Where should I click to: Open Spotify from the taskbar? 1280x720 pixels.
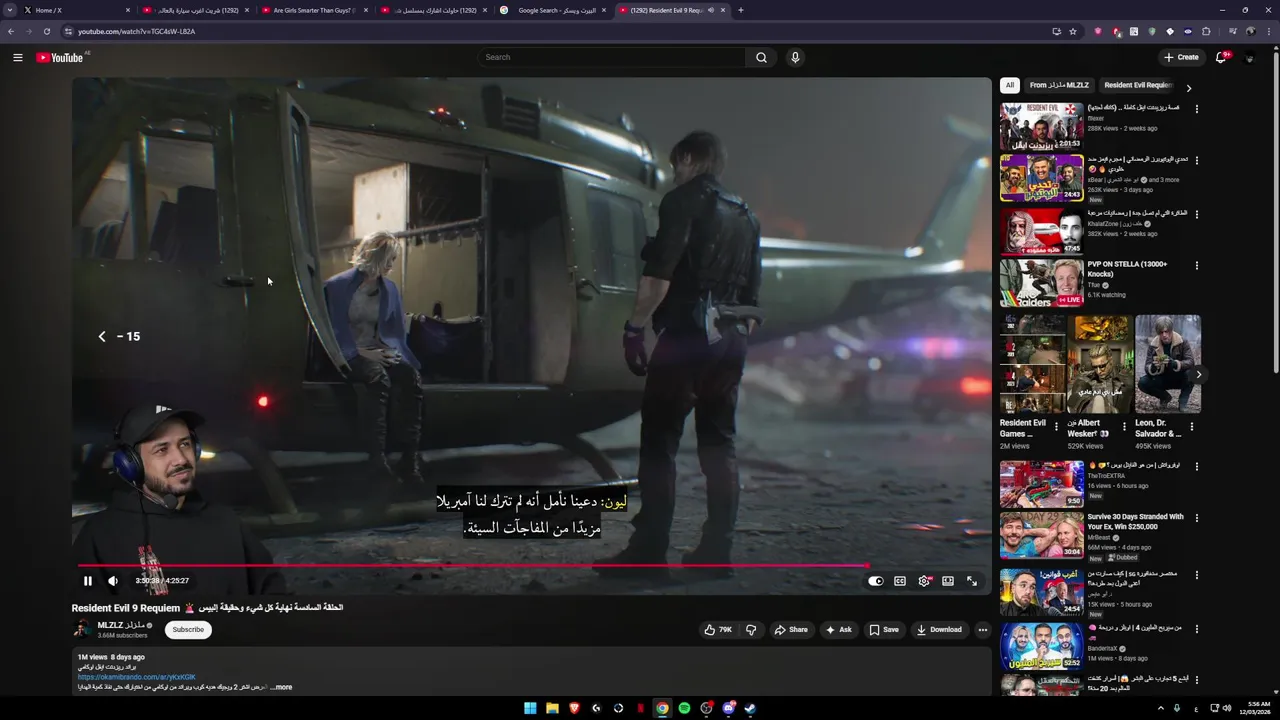point(684,708)
